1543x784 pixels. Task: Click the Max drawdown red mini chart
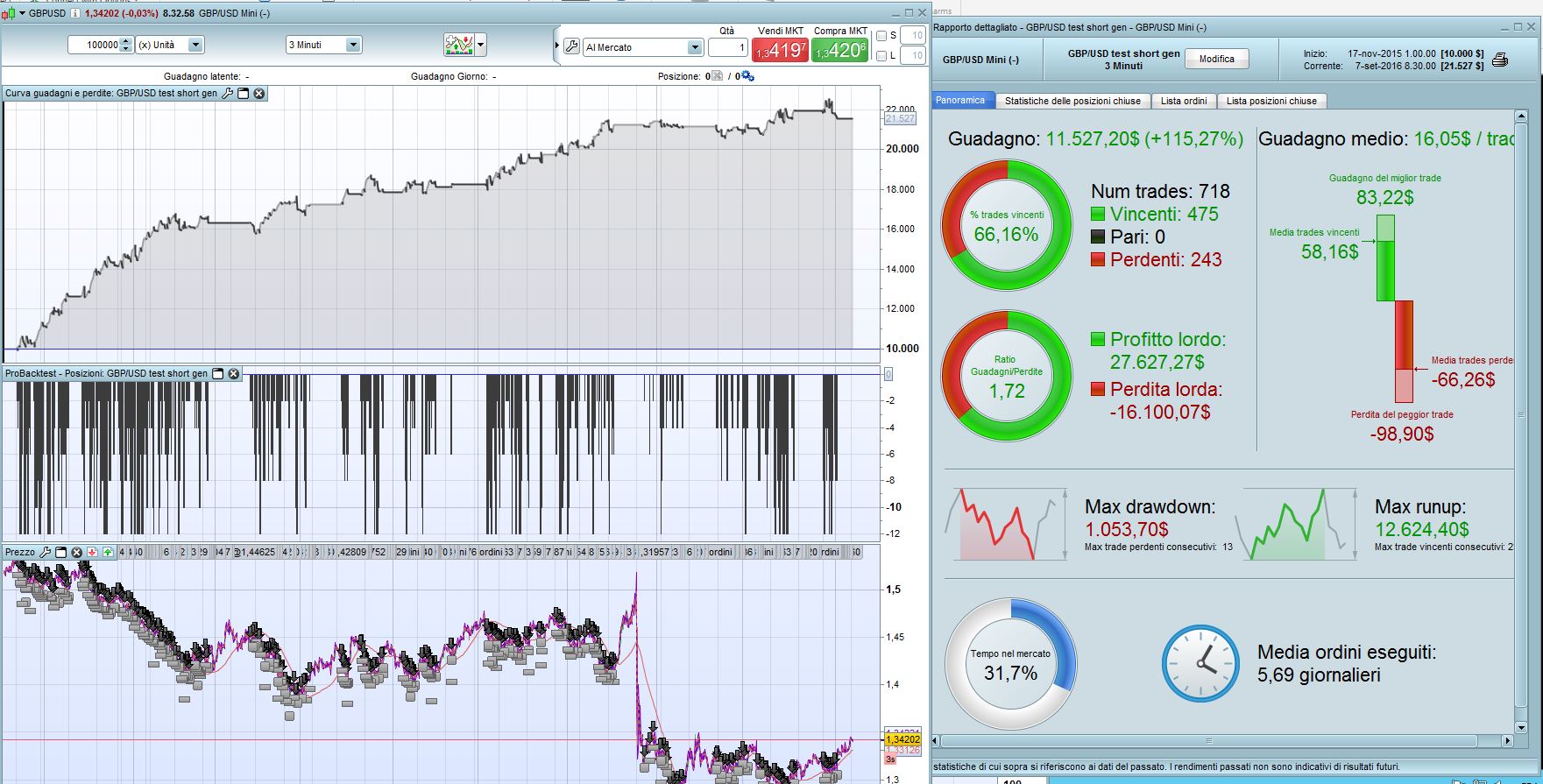[x=1005, y=524]
